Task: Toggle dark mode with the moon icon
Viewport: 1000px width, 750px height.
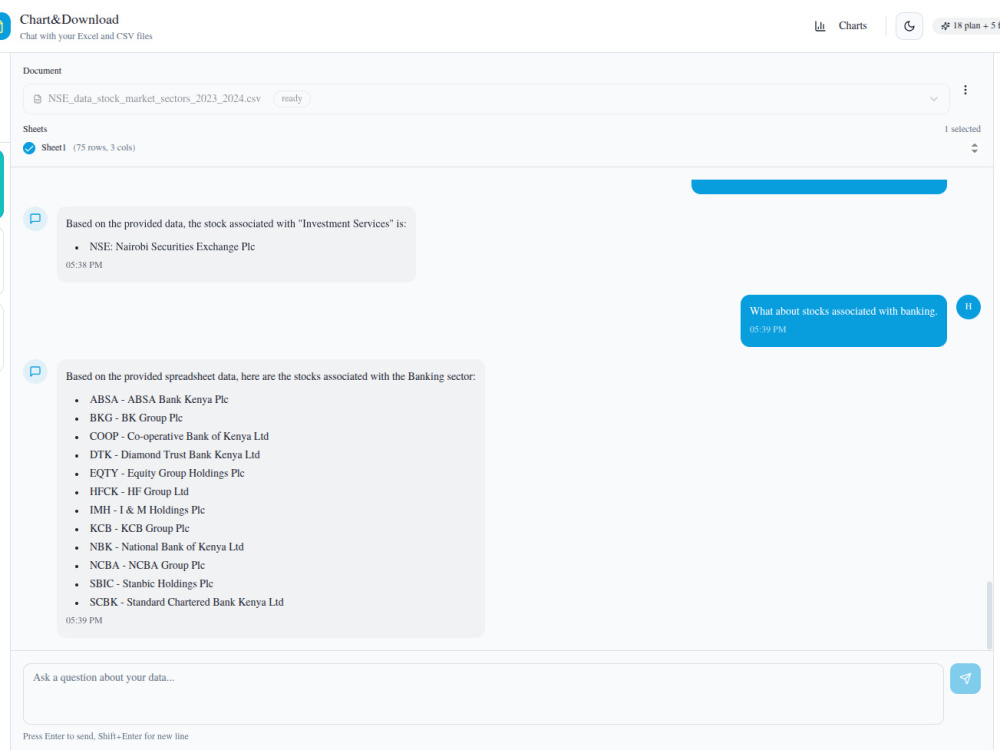Action: click(x=909, y=26)
